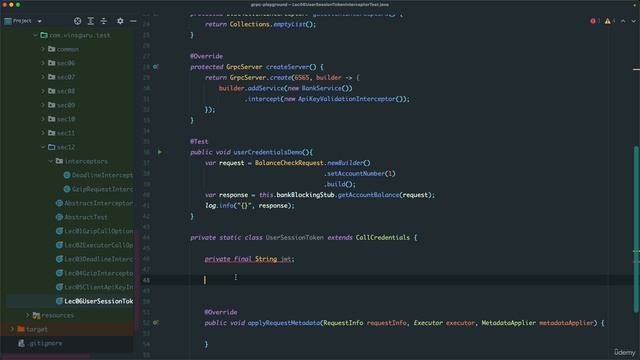This screenshot has width=640, height=360.
Task: Expand the sec08 folder
Action: [x=43, y=91]
